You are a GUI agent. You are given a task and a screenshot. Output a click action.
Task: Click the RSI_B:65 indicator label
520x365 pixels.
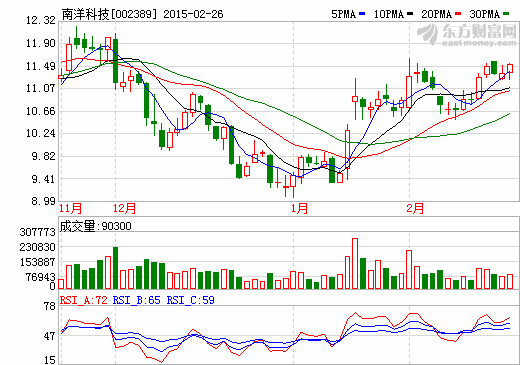click(137, 300)
